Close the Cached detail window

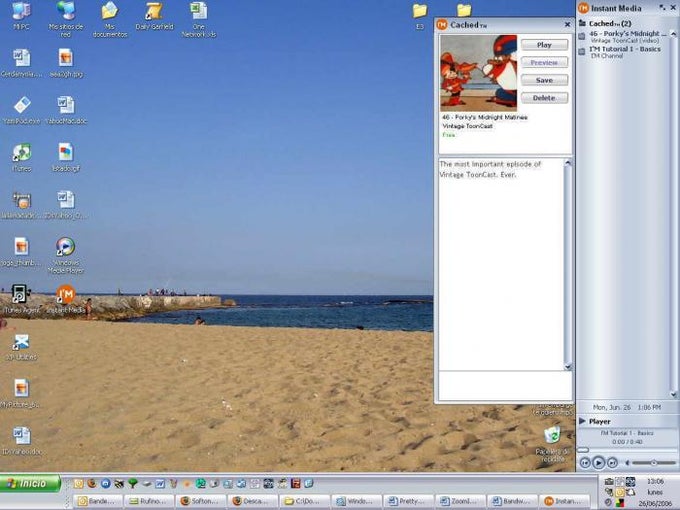tap(567, 25)
